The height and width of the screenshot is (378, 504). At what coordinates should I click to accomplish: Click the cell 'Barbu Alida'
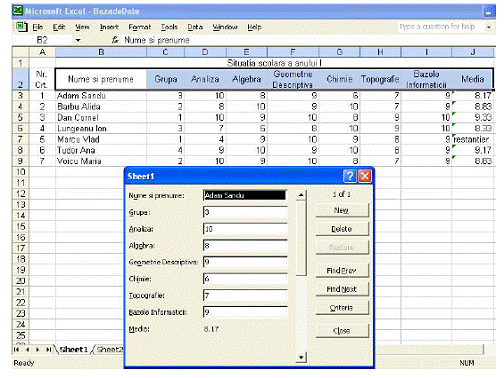(101, 107)
